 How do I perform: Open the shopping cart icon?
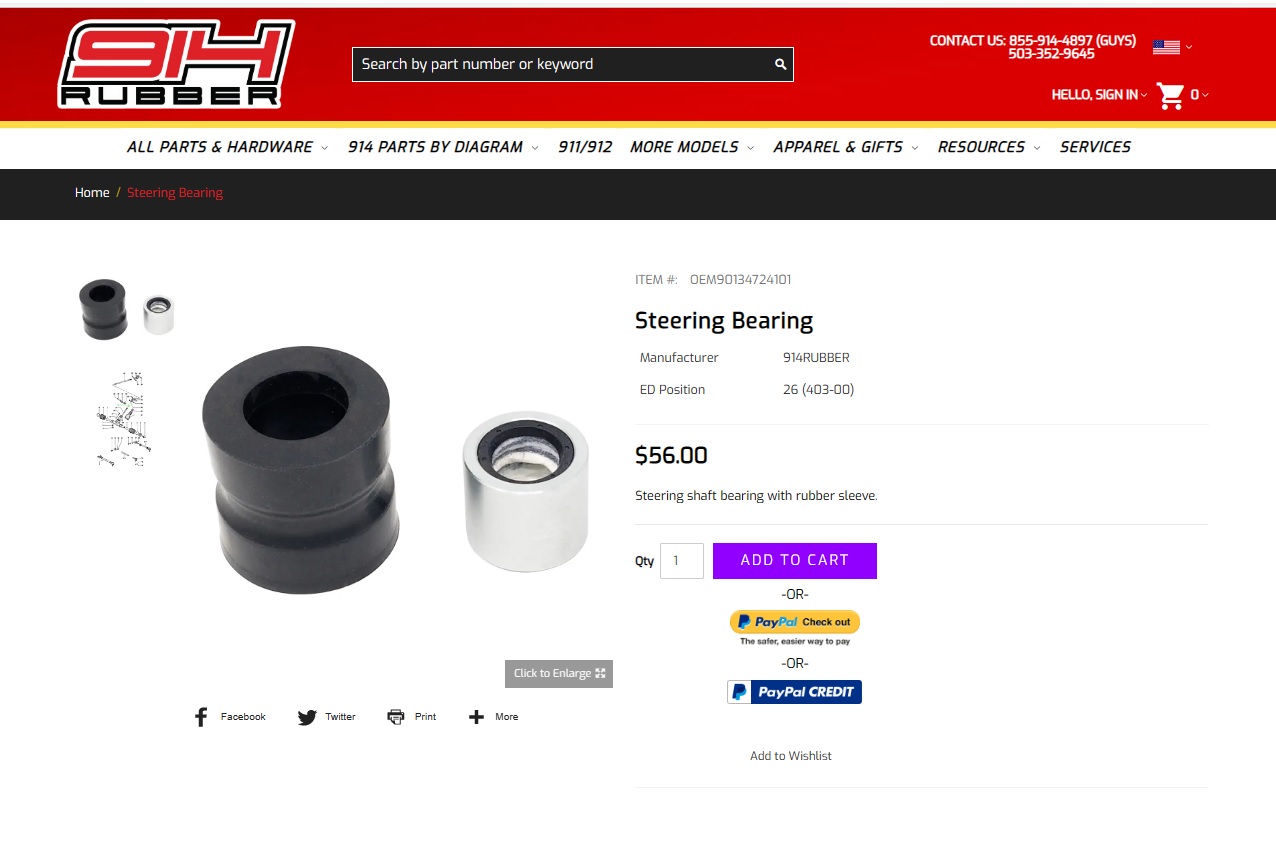click(1170, 96)
